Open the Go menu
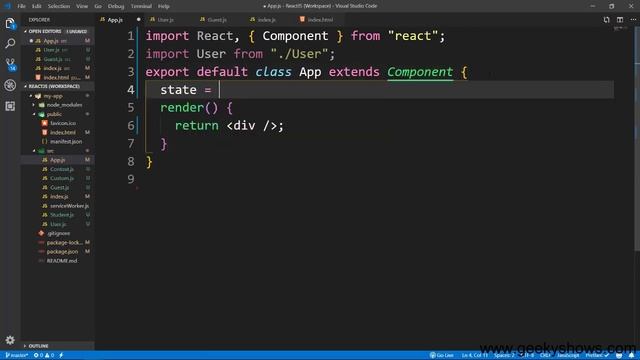Viewport: 640px width, 360px height. pyautogui.click(x=98, y=6)
